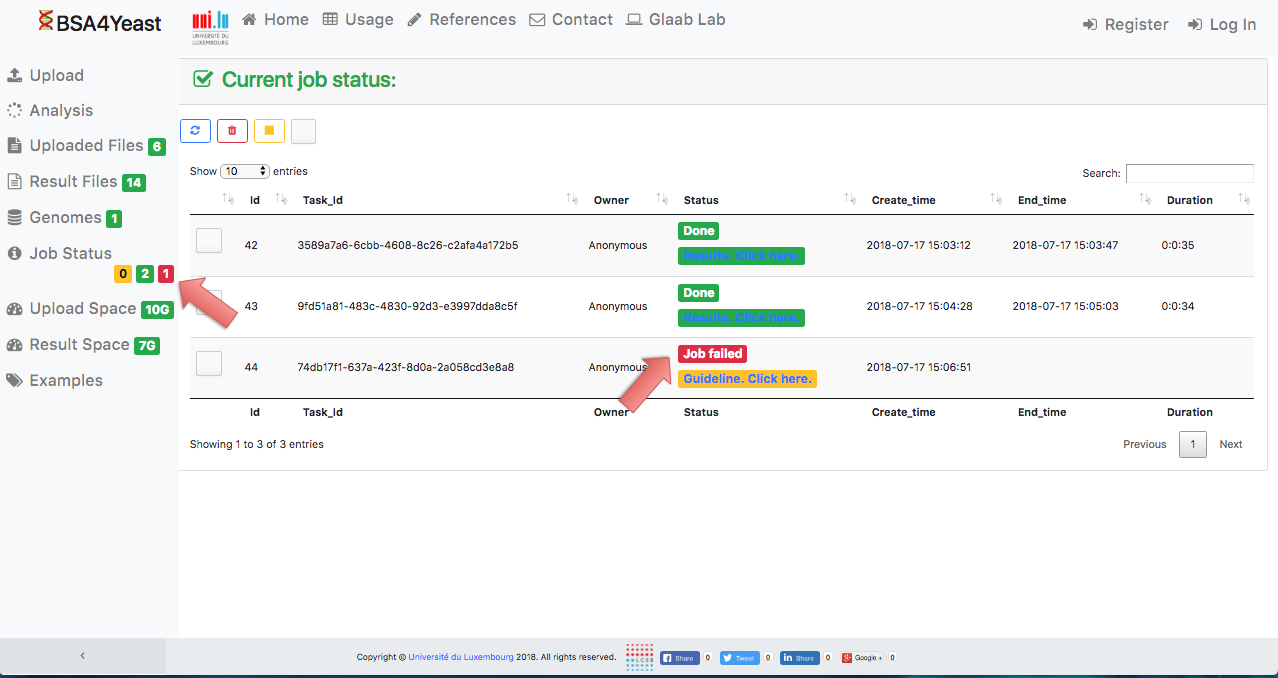This screenshot has width=1278, height=678.
Task: Select the checkbox for job 42
Action: pos(209,240)
